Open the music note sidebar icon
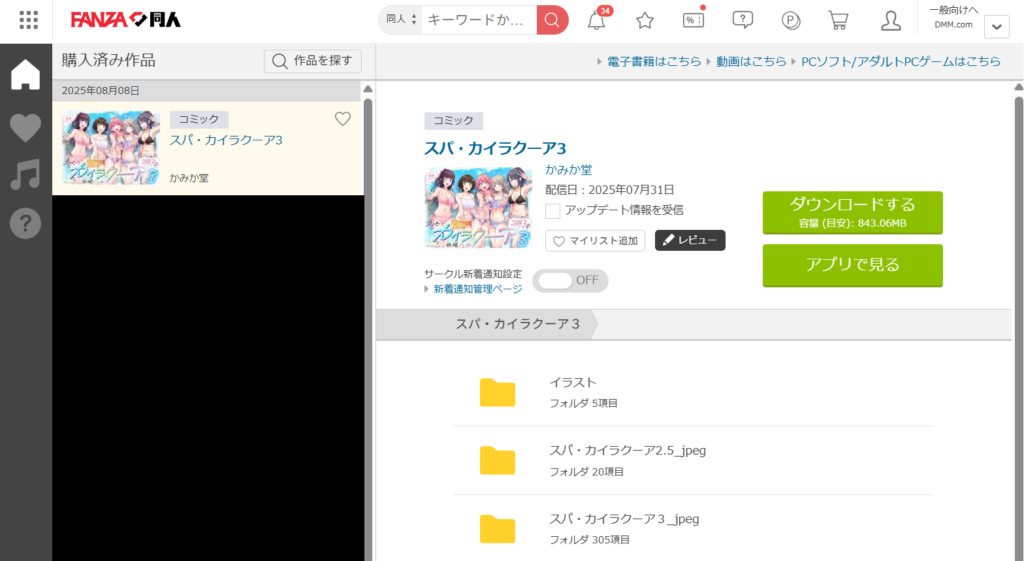 pyautogui.click(x=25, y=175)
